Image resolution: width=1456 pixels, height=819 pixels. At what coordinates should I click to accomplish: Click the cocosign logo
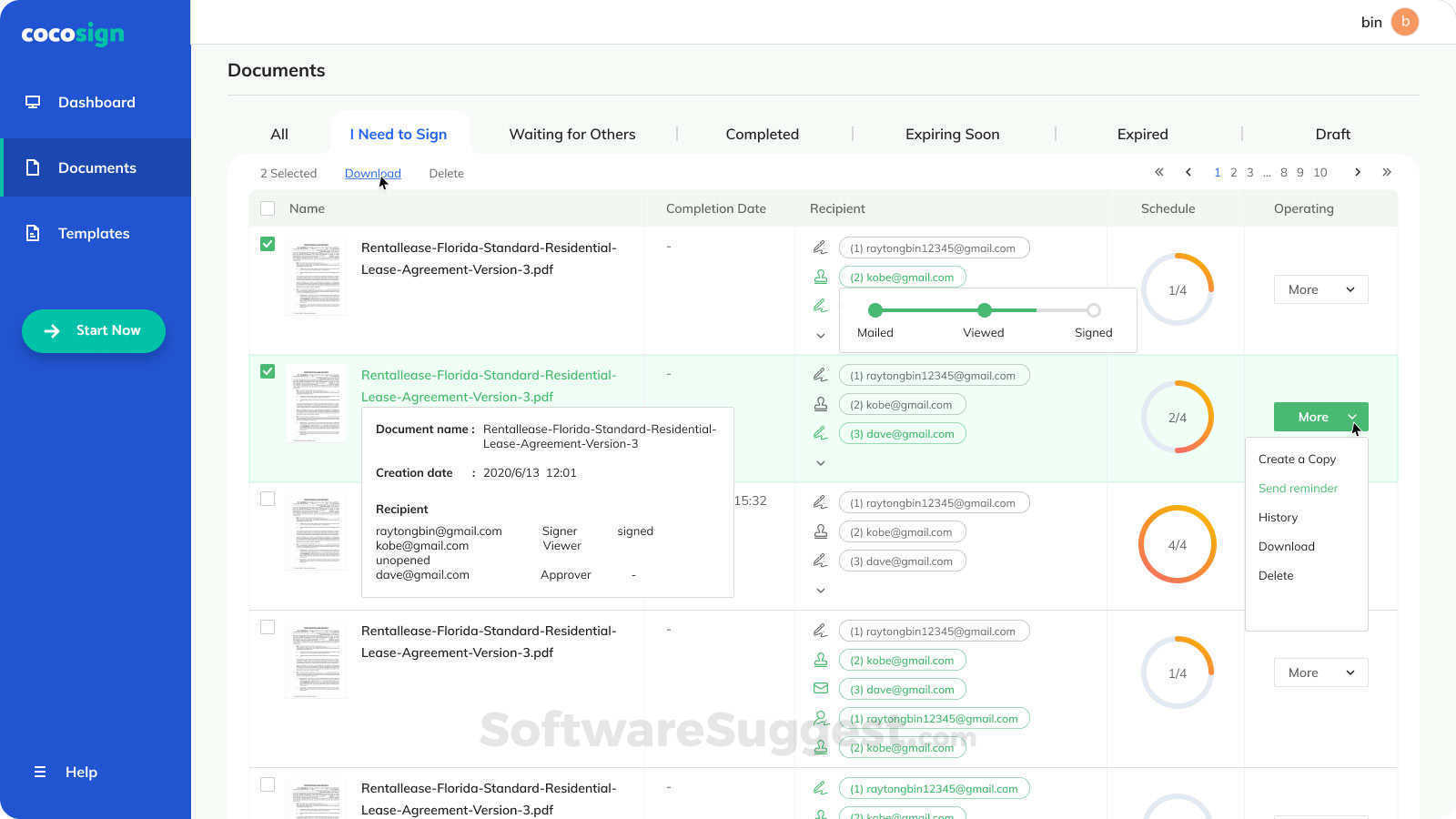click(73, 35)
